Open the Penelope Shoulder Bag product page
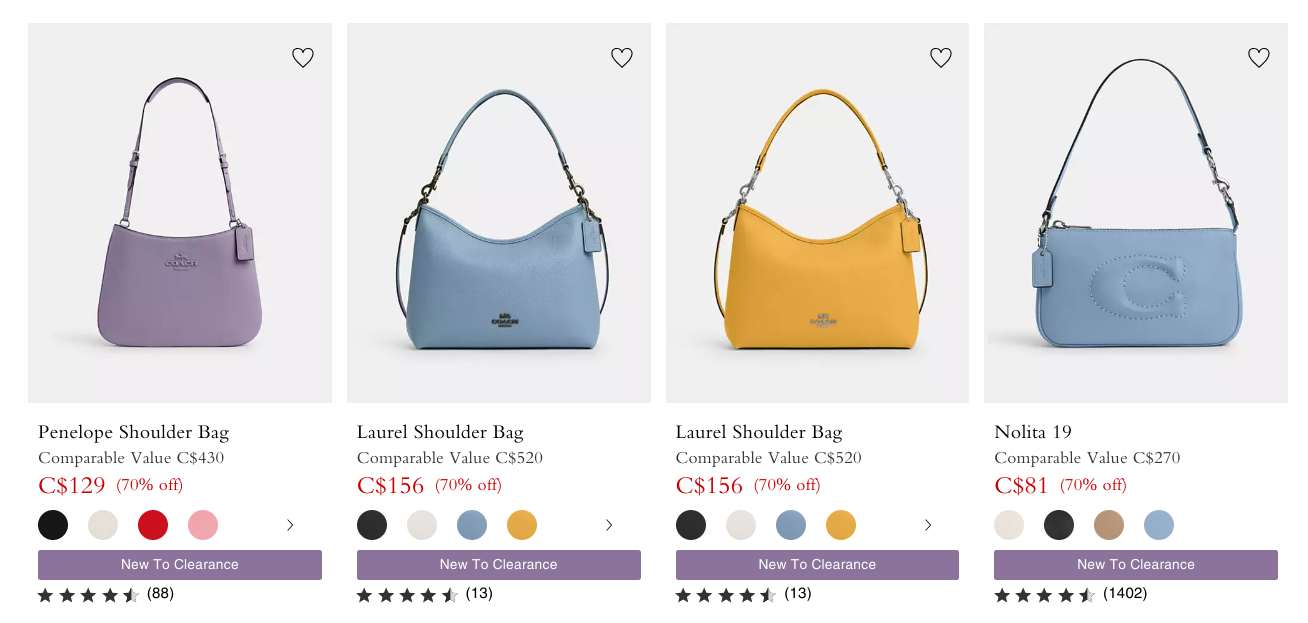Viewport: 1308px width, 623px height. pyautogui.click(x=132, y=432)
